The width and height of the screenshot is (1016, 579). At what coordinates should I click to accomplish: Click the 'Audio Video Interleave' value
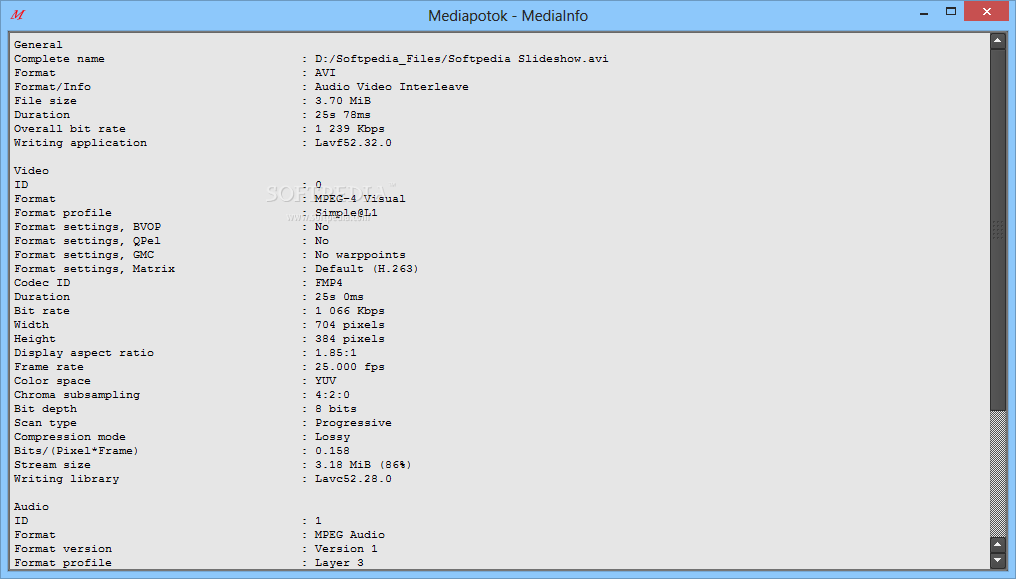tap(391, 87)
